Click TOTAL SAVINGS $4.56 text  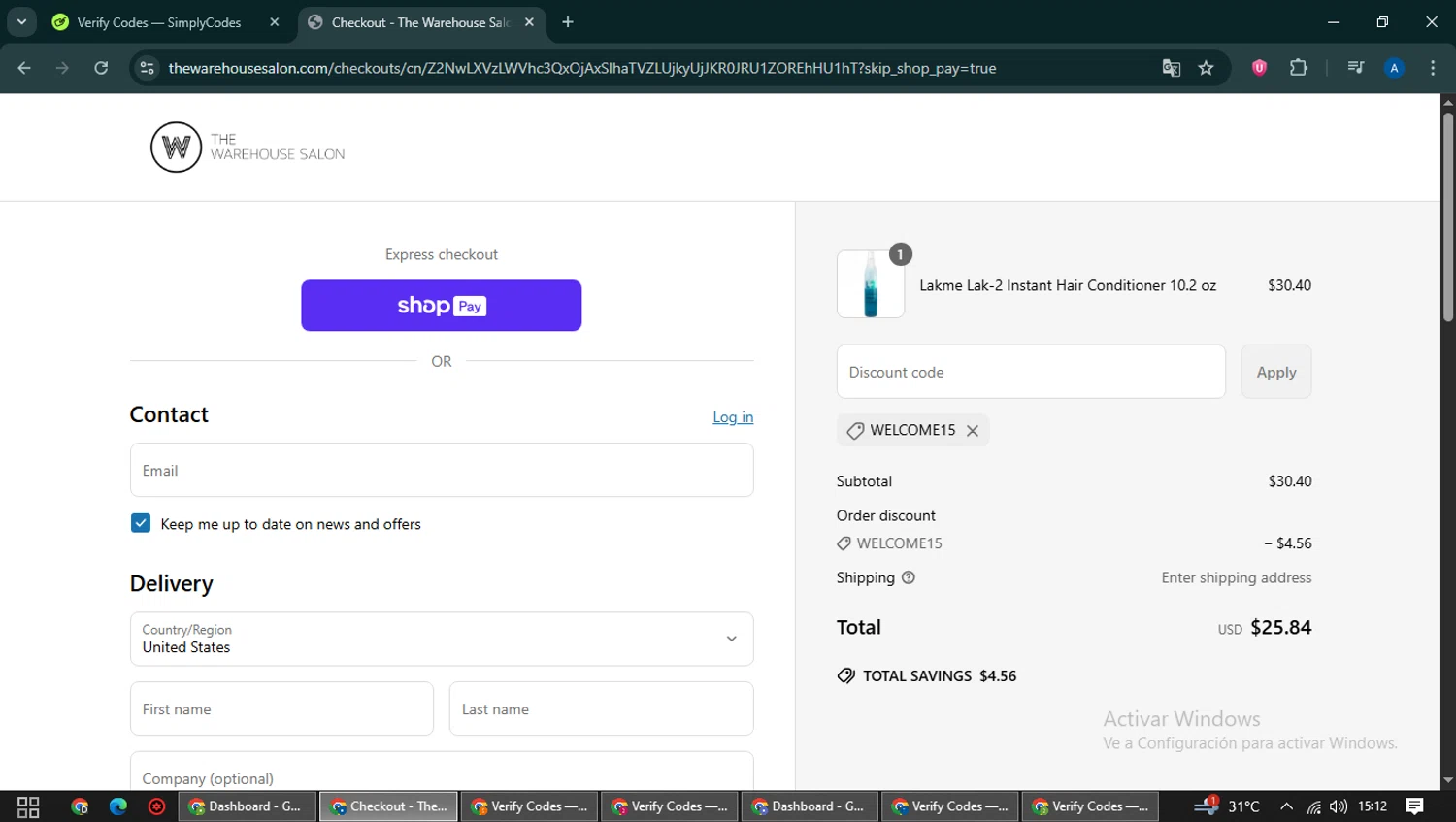(x=939, y=676)
